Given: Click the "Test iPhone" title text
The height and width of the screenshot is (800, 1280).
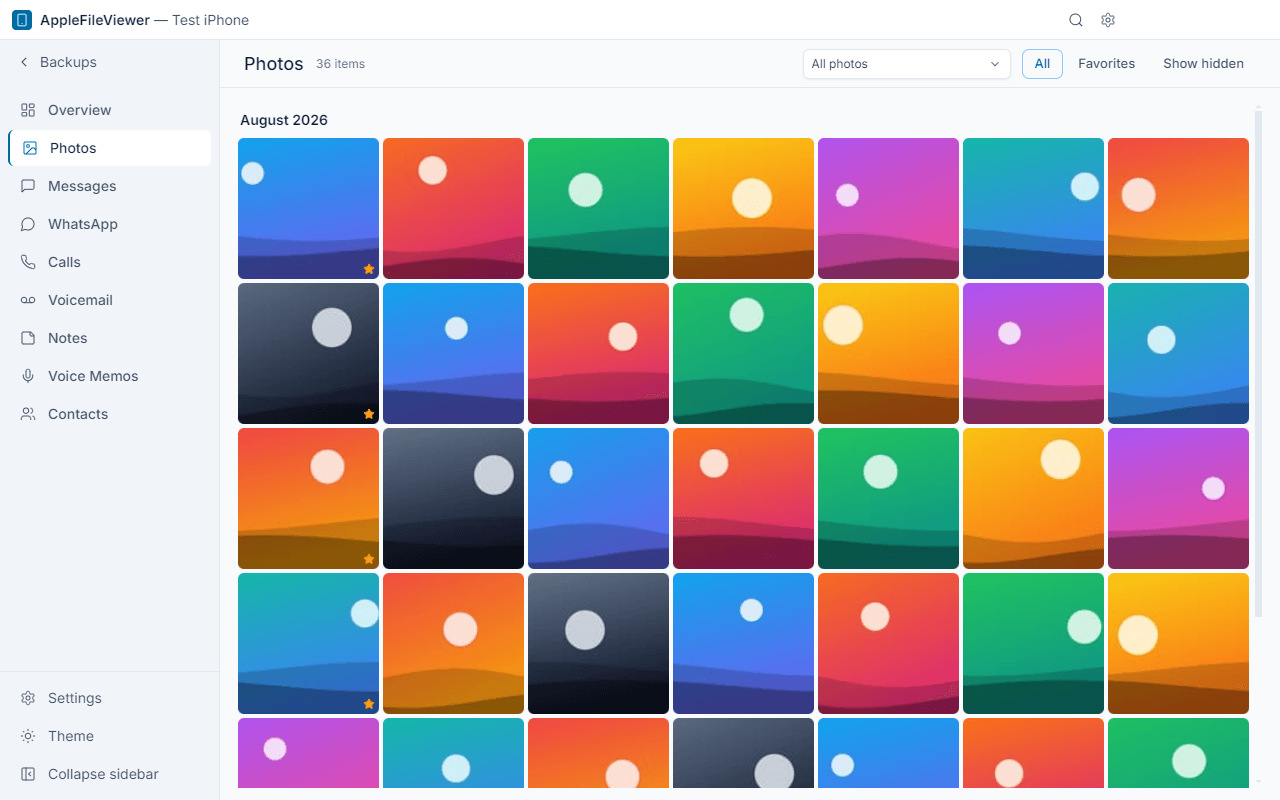Looking at the screenshot, I should 210,20.
